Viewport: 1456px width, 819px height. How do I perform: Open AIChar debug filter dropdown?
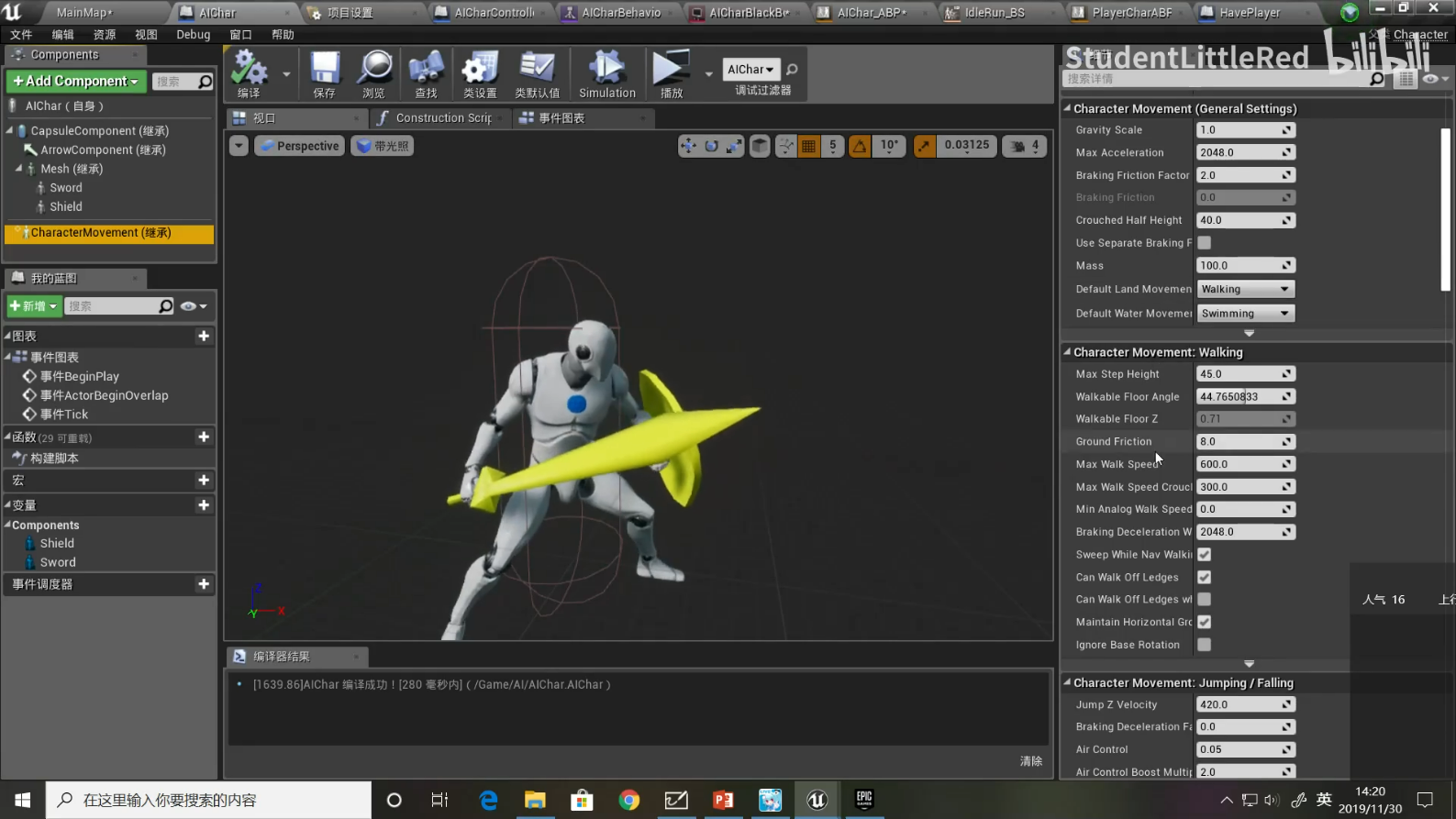click(751, 70)
